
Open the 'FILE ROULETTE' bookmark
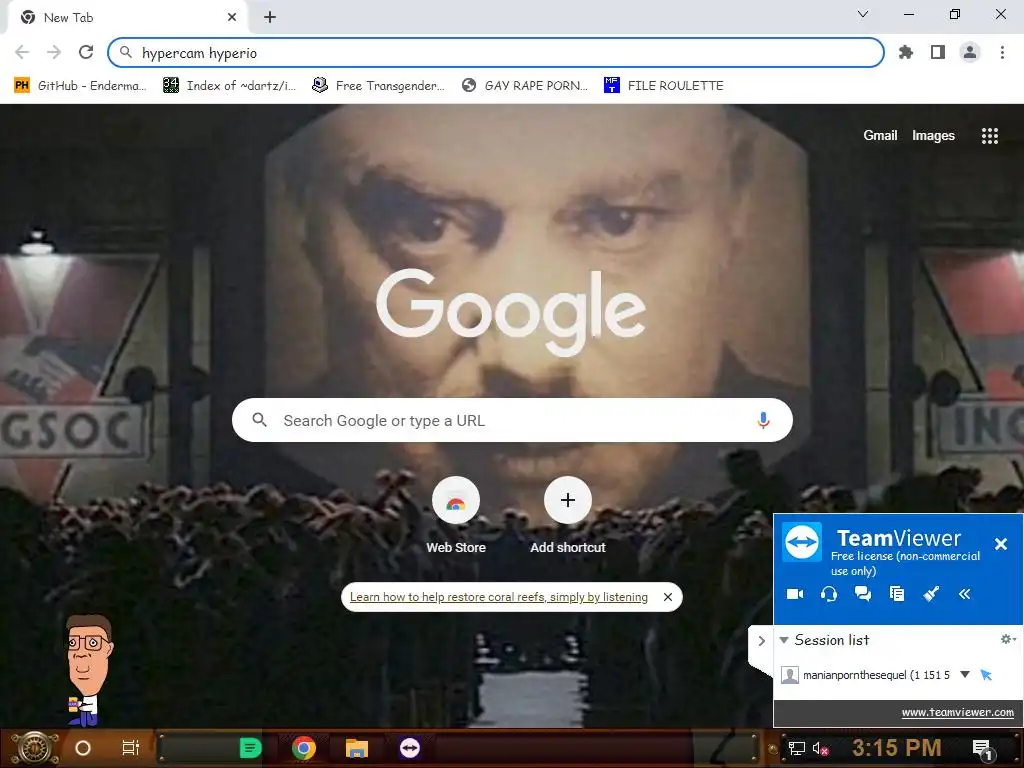tap(664, 86)
